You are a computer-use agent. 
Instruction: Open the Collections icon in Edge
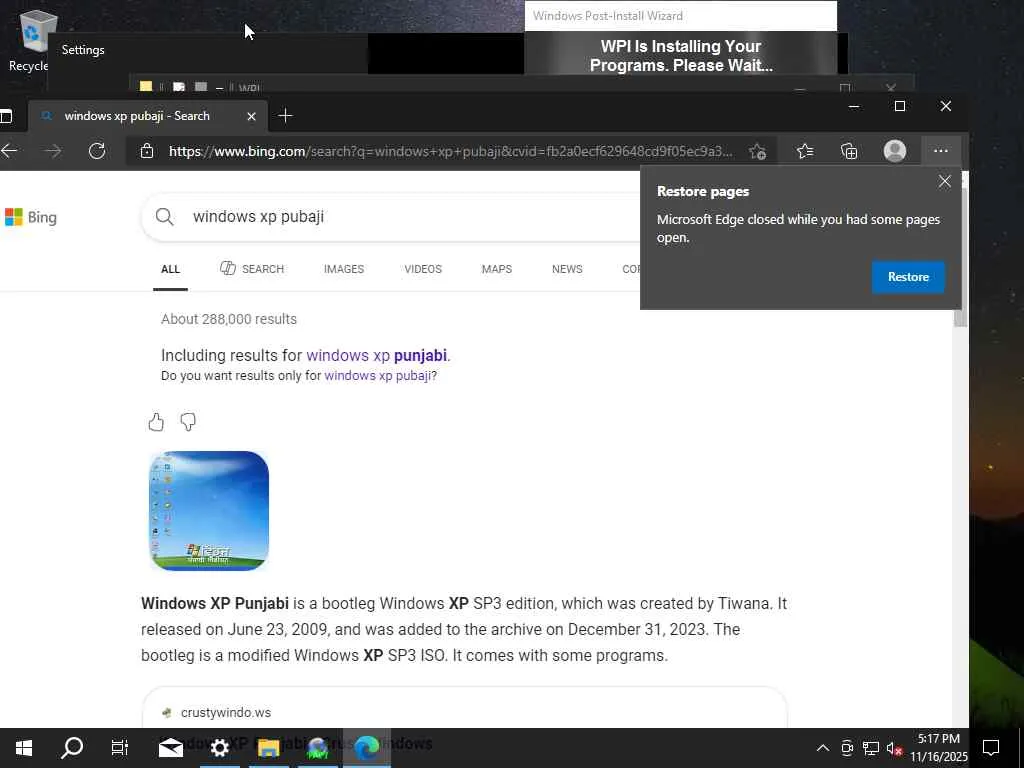(849, 151)
